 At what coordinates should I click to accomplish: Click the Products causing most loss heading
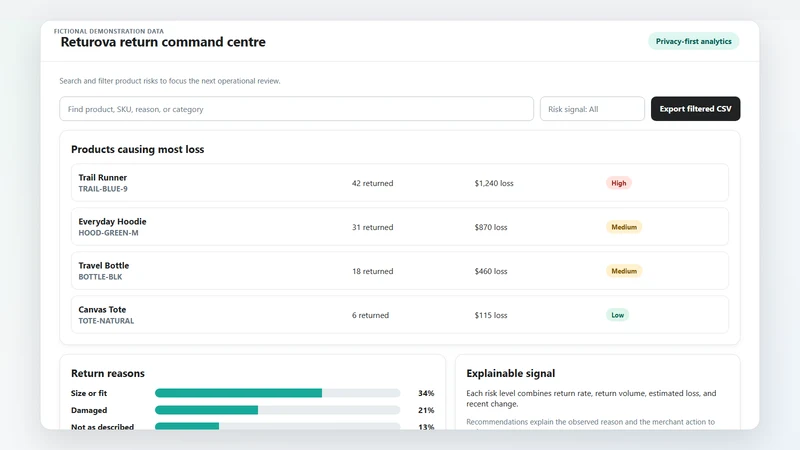[x=138, y=149]
